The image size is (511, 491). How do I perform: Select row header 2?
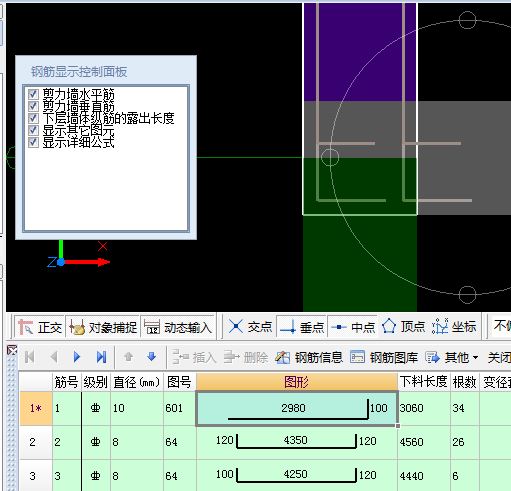[x=36, y=442]
